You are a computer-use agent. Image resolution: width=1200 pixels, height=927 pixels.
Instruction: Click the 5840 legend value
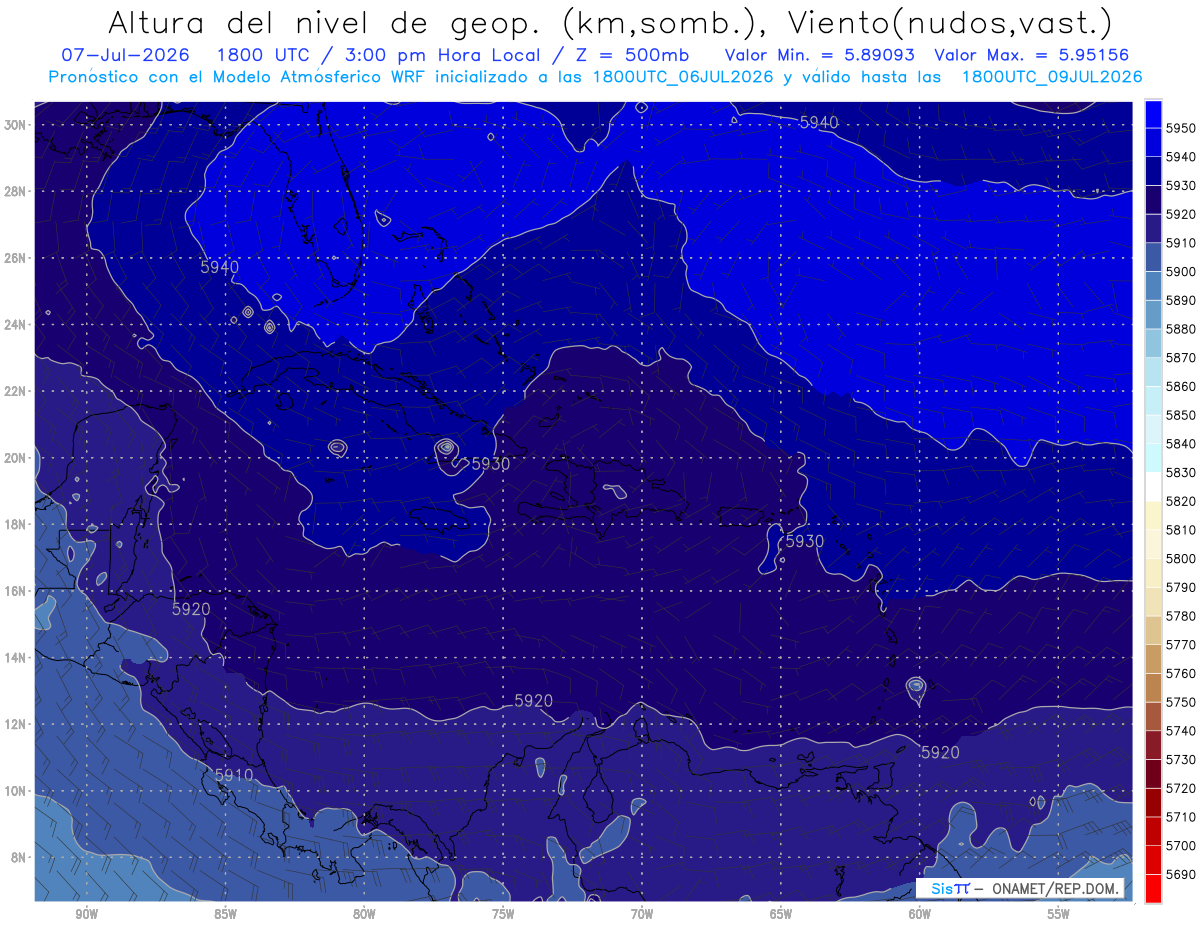click(1181, 444)
